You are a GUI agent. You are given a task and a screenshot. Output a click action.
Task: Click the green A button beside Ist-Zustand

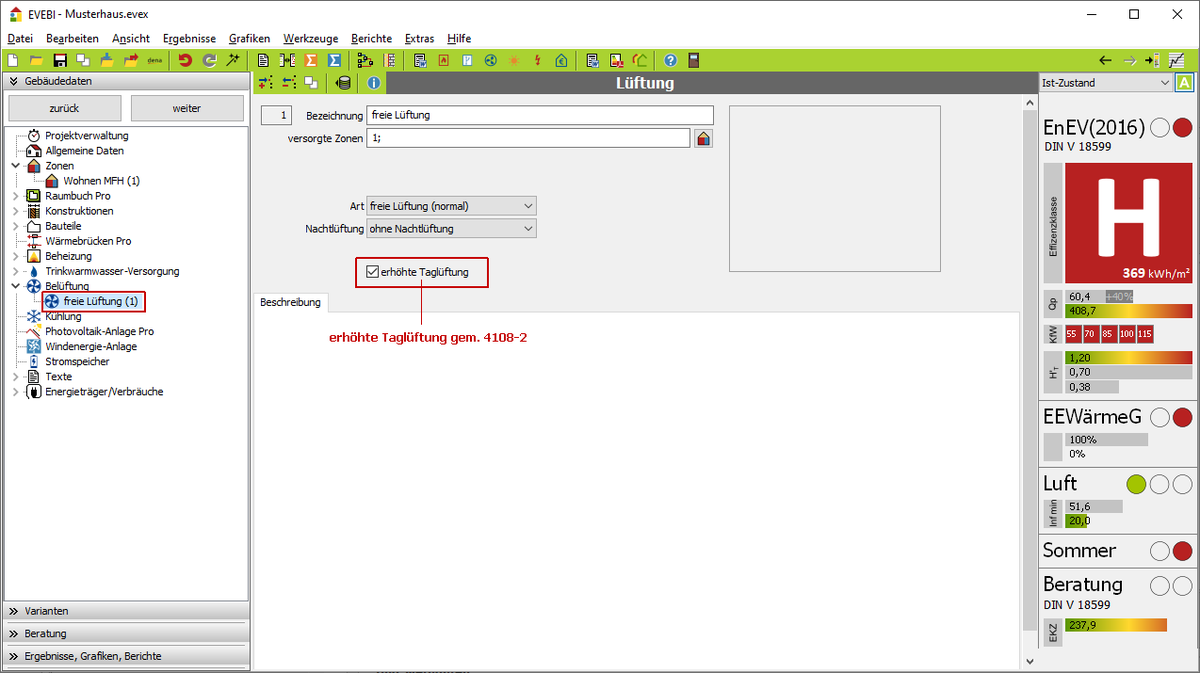1184,83
